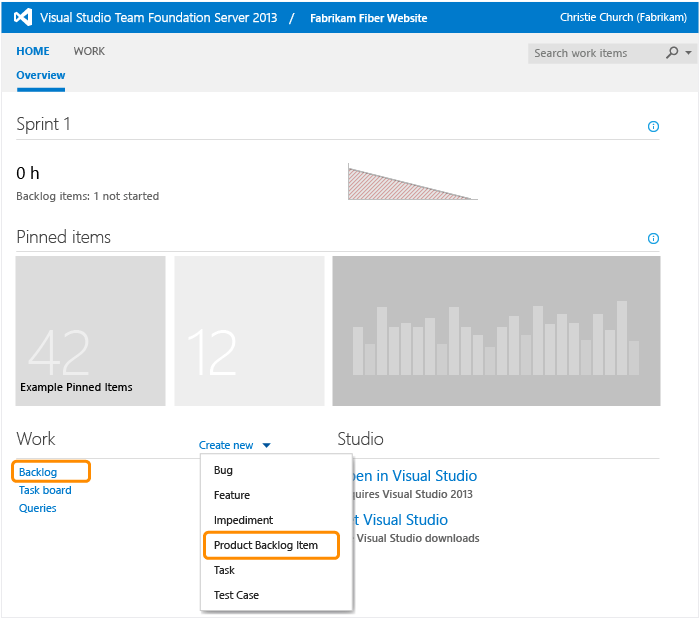
Task: Open the pinned tile showing 12
Action: [x=249, y=331]
